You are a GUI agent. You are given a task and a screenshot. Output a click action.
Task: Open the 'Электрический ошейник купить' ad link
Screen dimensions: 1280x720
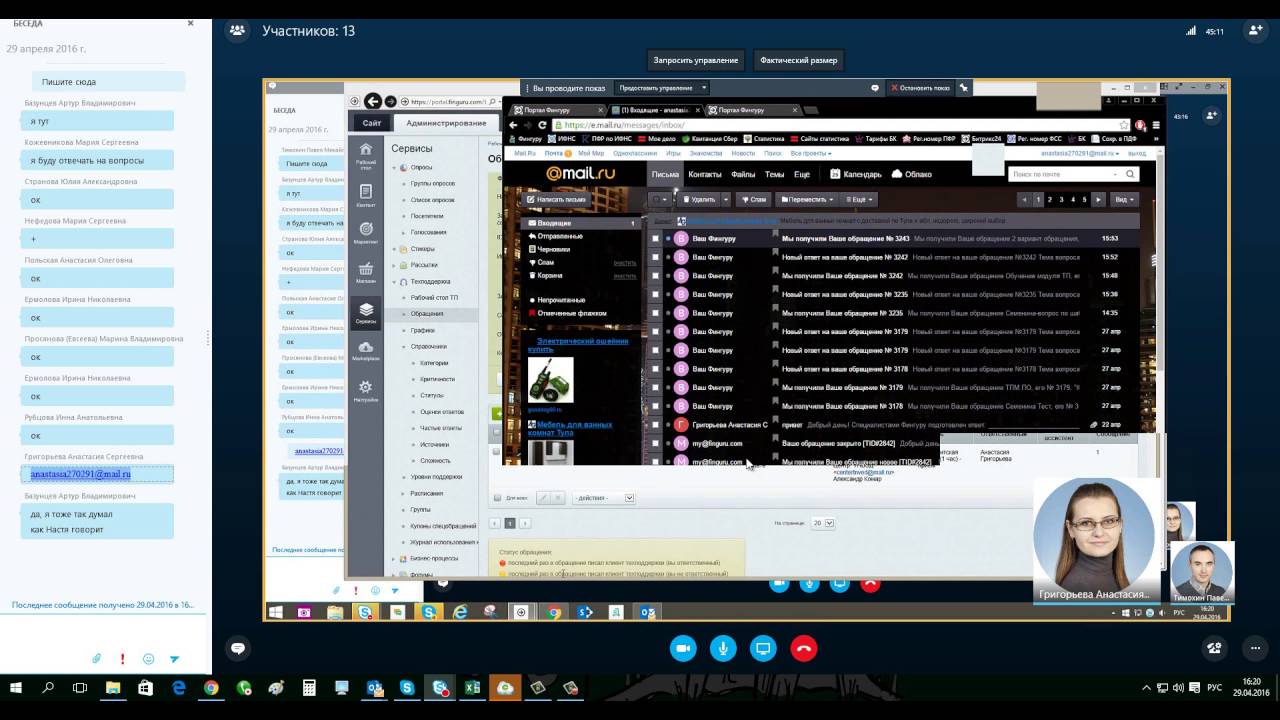[577, 345]
